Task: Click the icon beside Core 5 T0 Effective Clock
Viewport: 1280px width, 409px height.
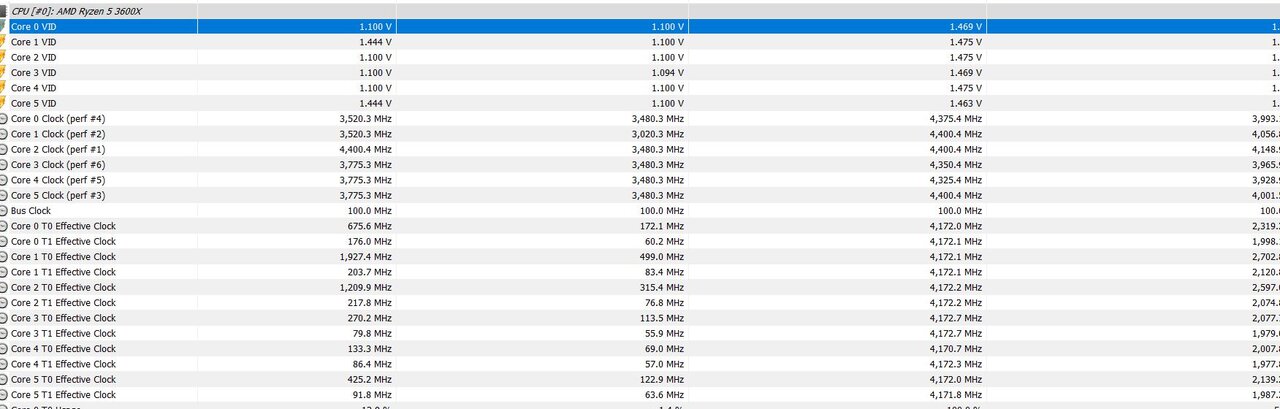Action: 3,379
